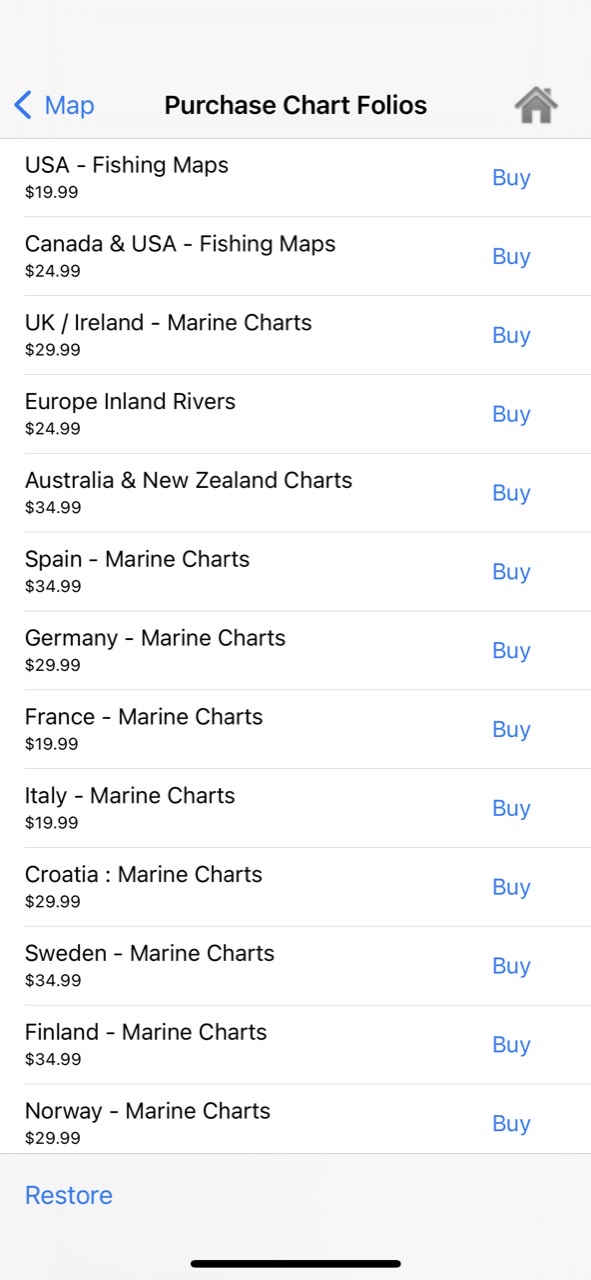This screenshot has height=1280, width=591.
Task: Buy Italy - Marine Charts
Action: (x=511, y=808)
